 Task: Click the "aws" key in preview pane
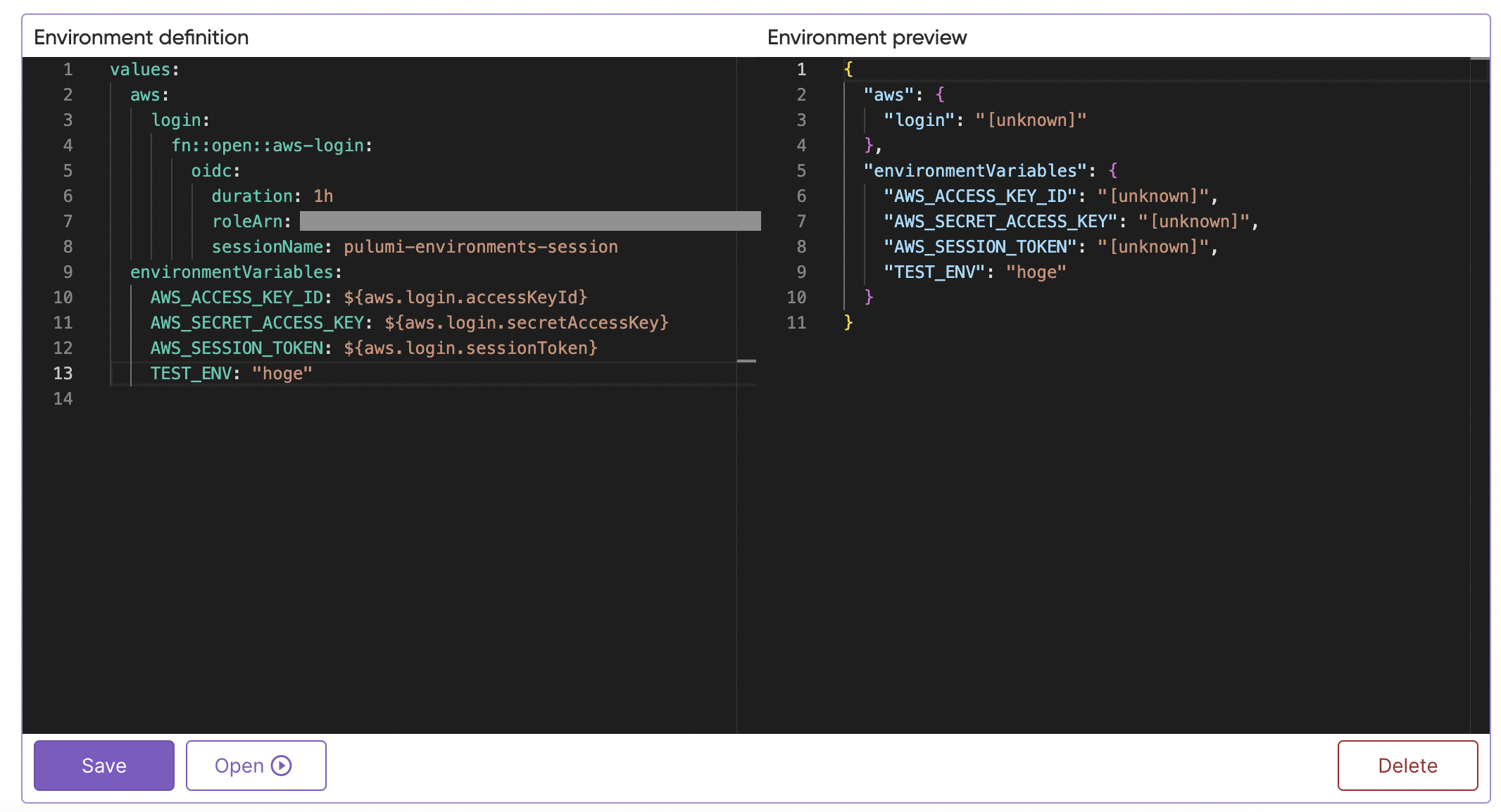click(888, 95)
